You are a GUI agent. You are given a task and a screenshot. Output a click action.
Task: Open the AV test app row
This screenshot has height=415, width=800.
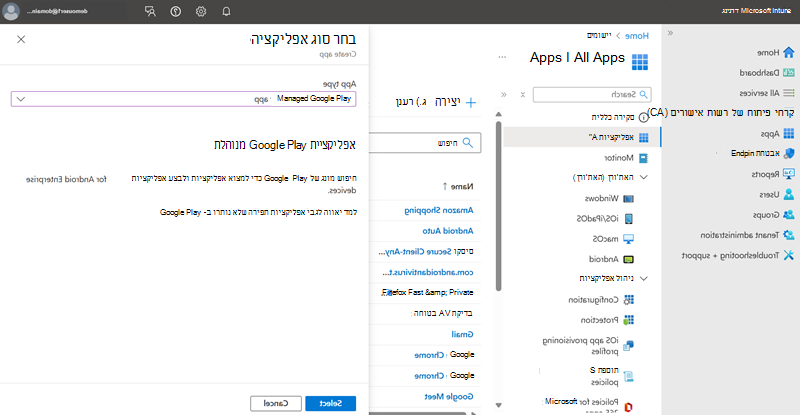tap(442, 313)
